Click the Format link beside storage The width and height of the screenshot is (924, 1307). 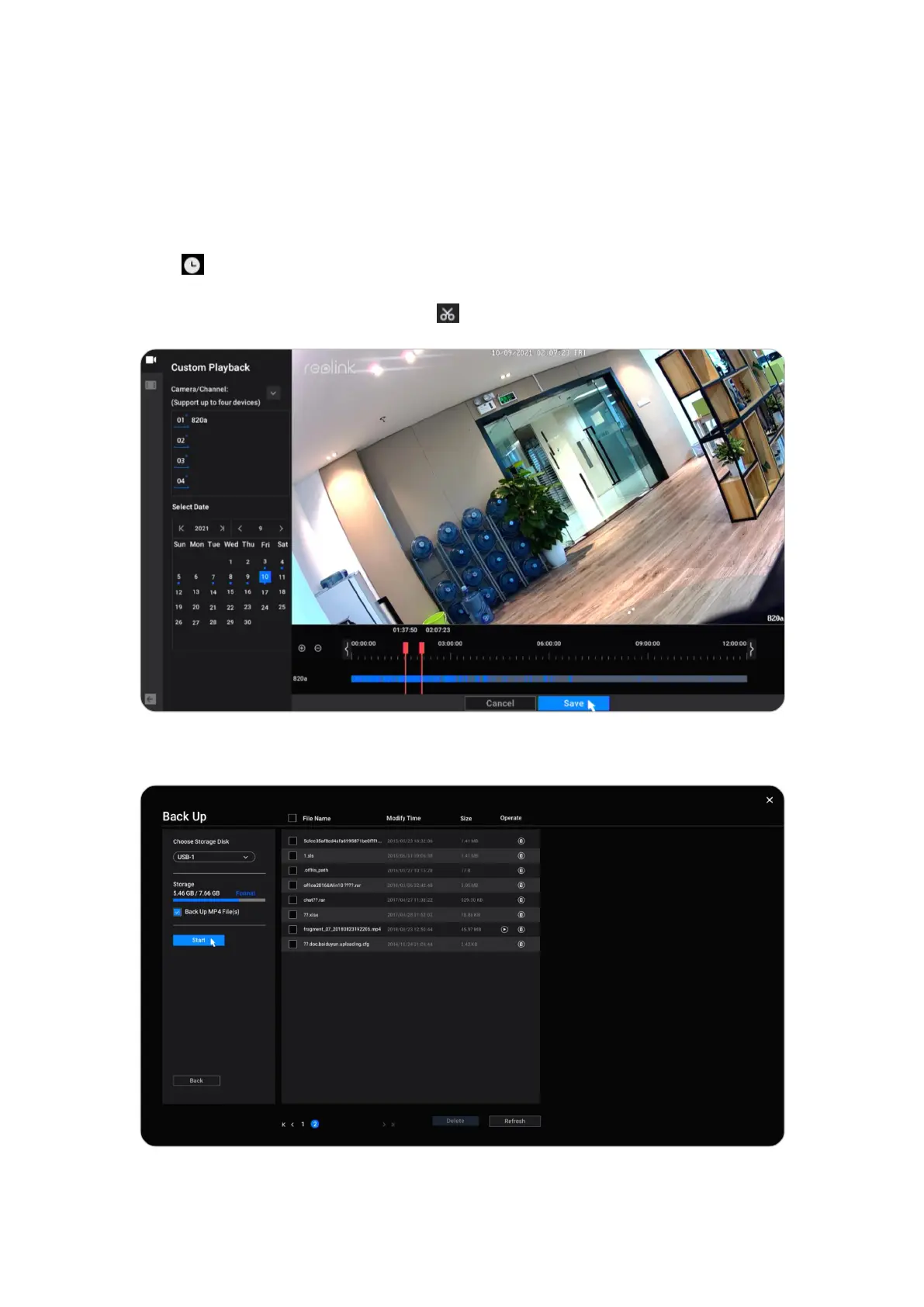[245, 894]
